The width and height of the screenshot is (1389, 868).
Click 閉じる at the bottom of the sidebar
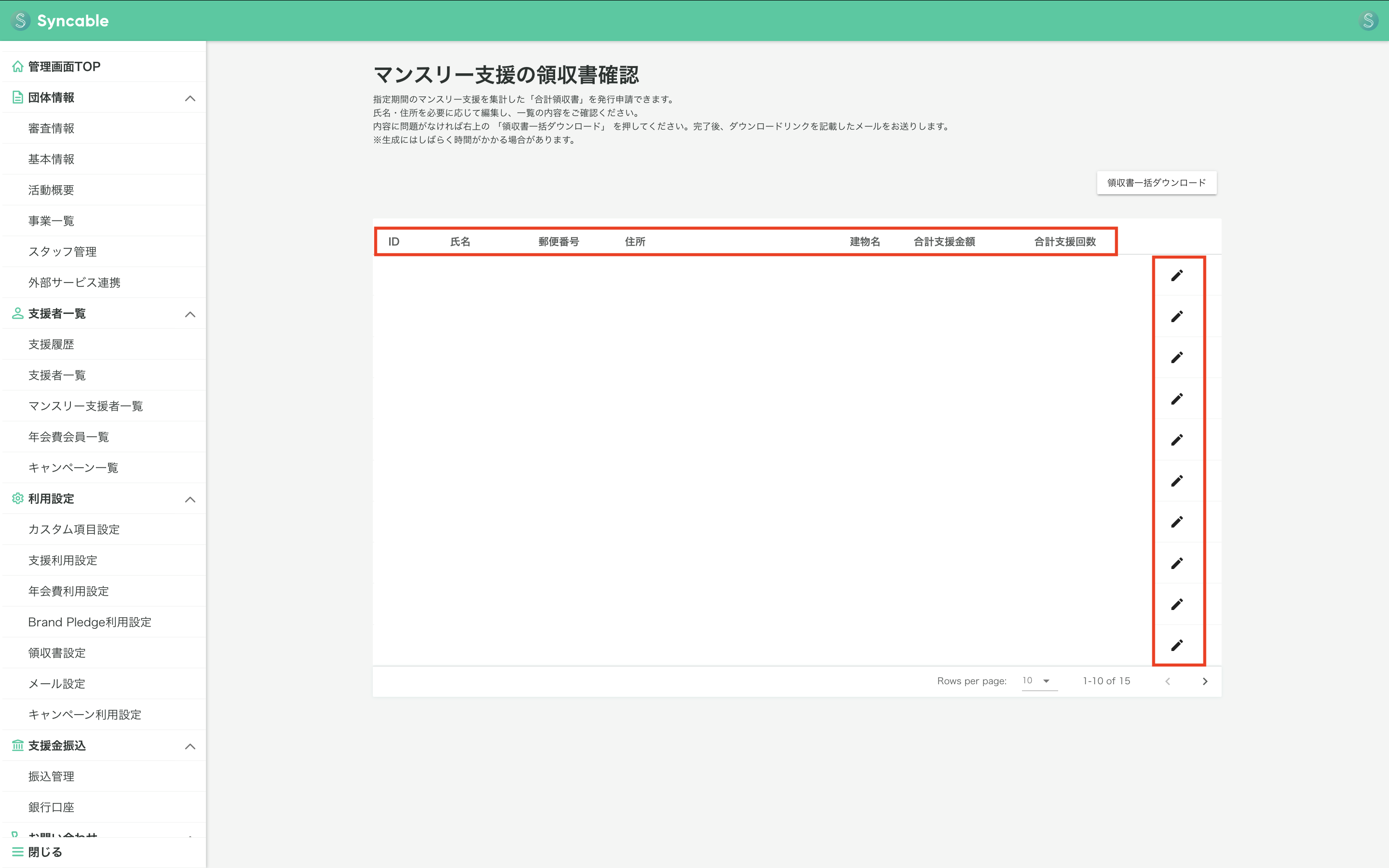(46, 851)
